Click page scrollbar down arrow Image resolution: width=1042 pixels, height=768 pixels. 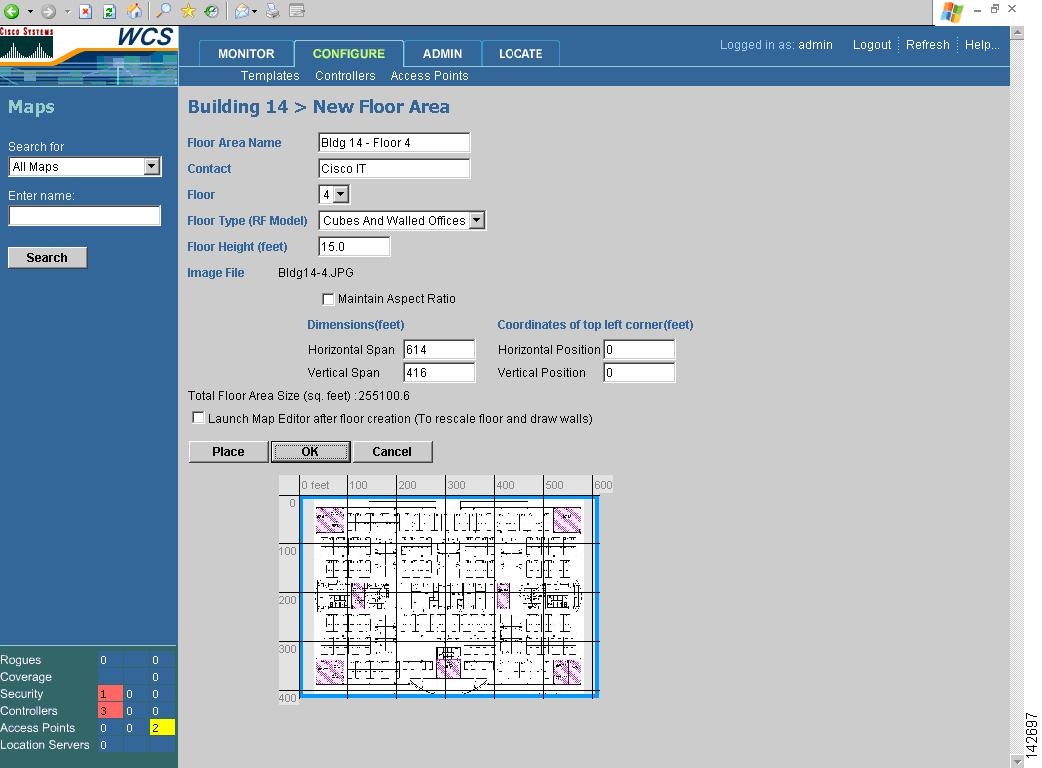click(x=1017, y=761)
